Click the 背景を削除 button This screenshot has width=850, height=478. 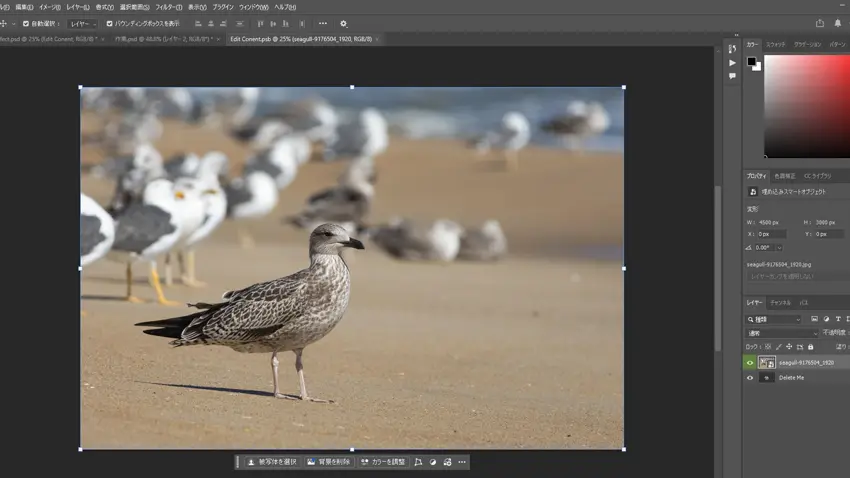click(x=328, y=462)
